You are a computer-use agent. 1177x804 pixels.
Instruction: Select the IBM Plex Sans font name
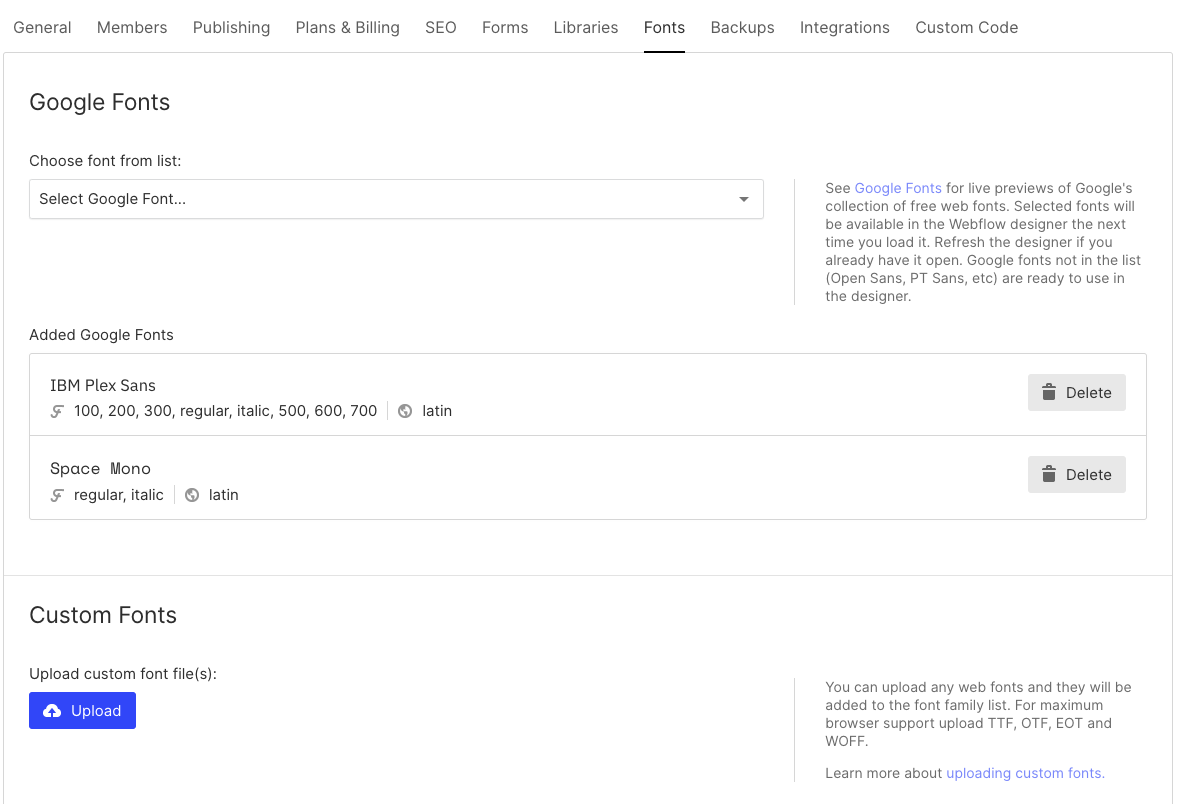(x=103, y=386)
